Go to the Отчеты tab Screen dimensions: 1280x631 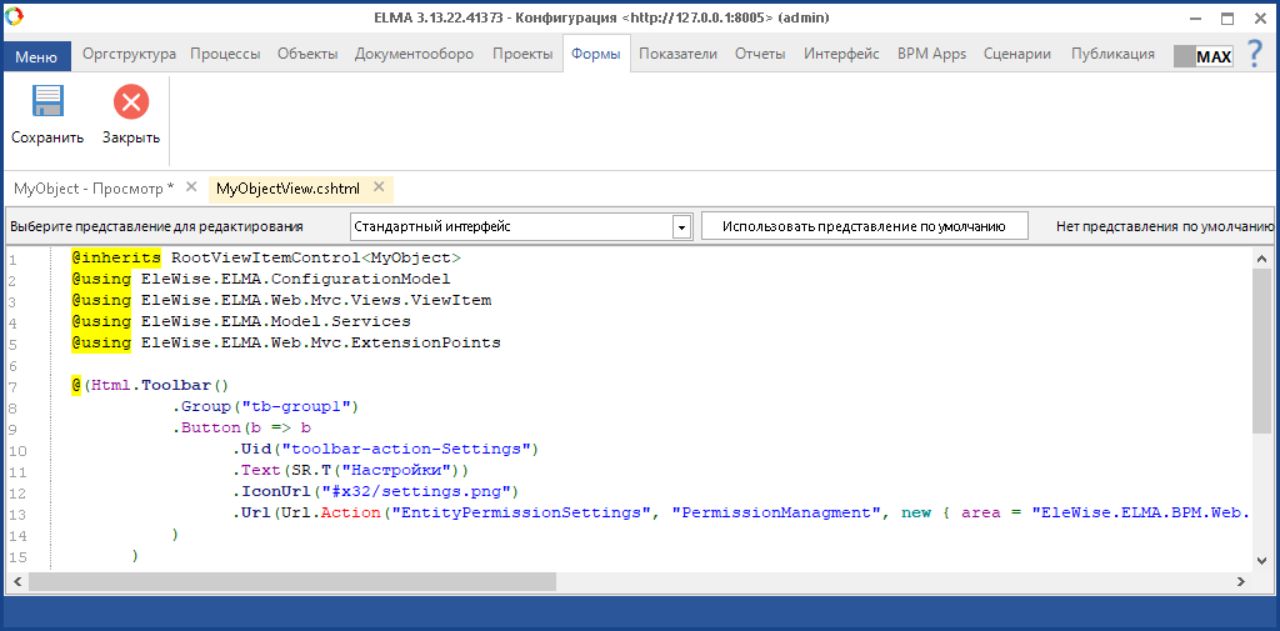760,54
